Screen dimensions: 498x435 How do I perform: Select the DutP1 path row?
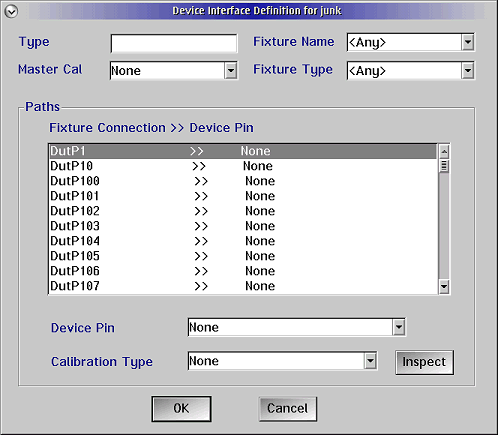[x=243, y=151]
